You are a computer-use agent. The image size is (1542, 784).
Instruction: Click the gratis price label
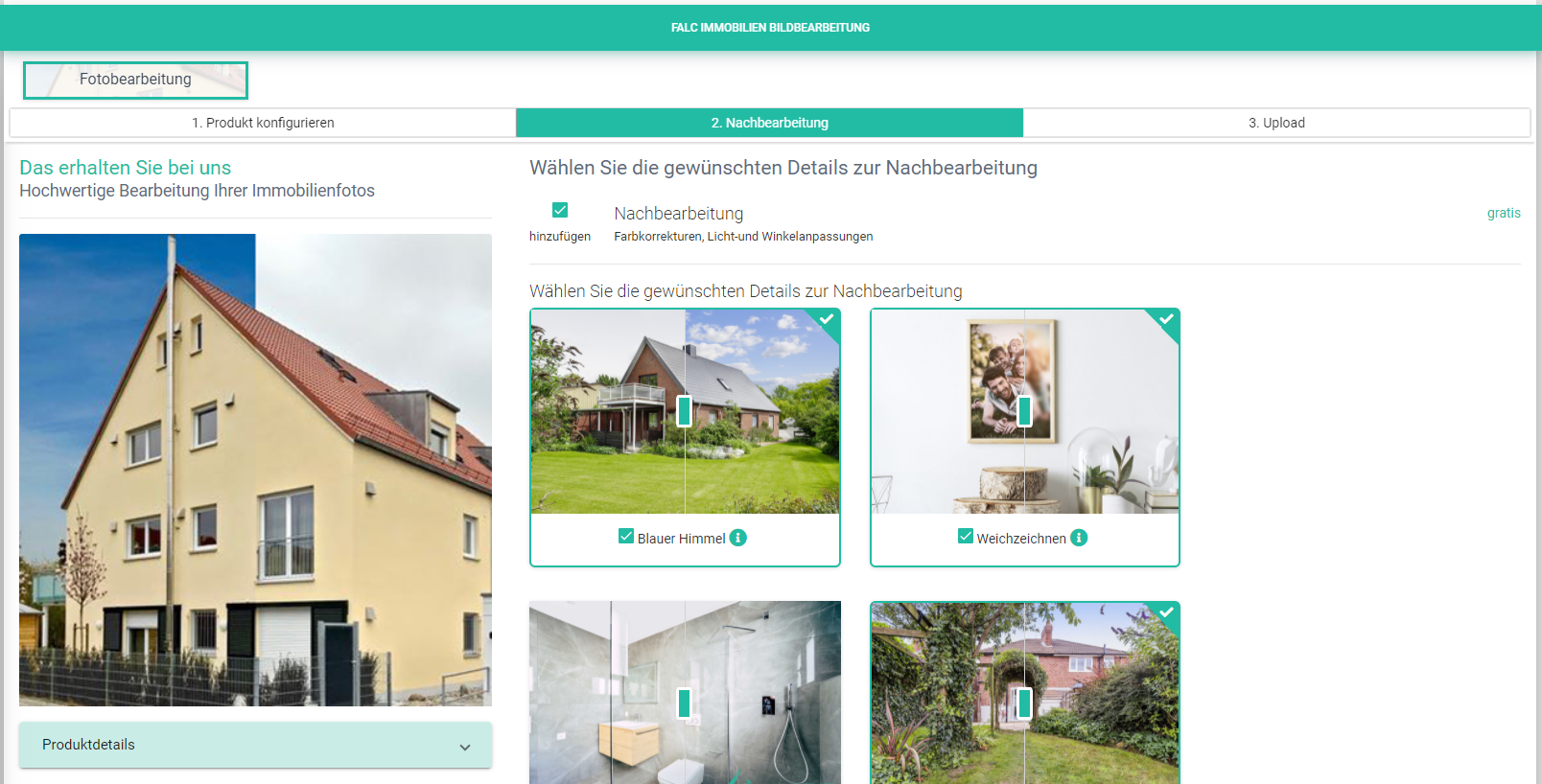tap(1504, 213)
